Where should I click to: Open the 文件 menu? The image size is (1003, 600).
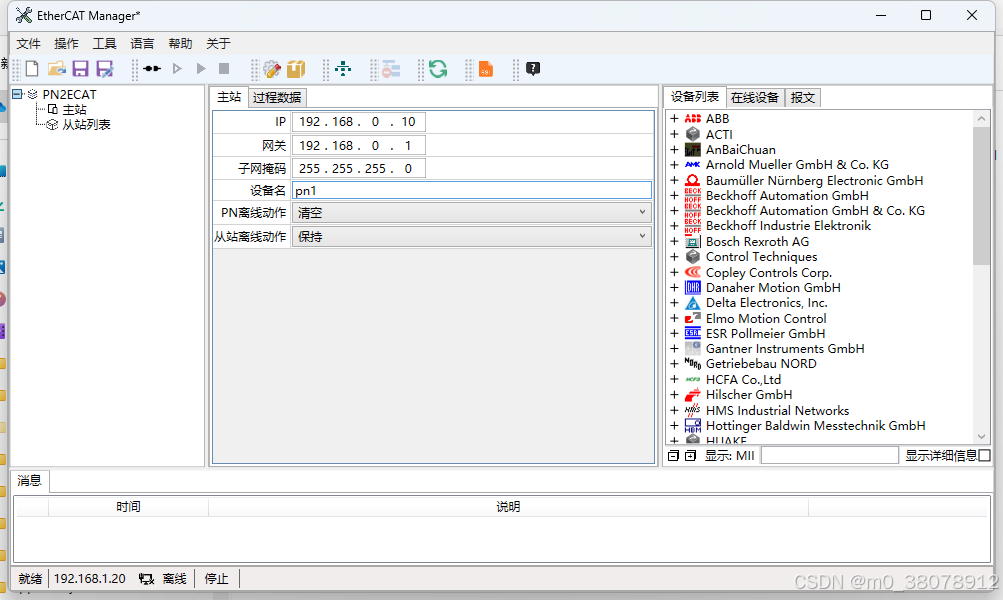(28, 43)
